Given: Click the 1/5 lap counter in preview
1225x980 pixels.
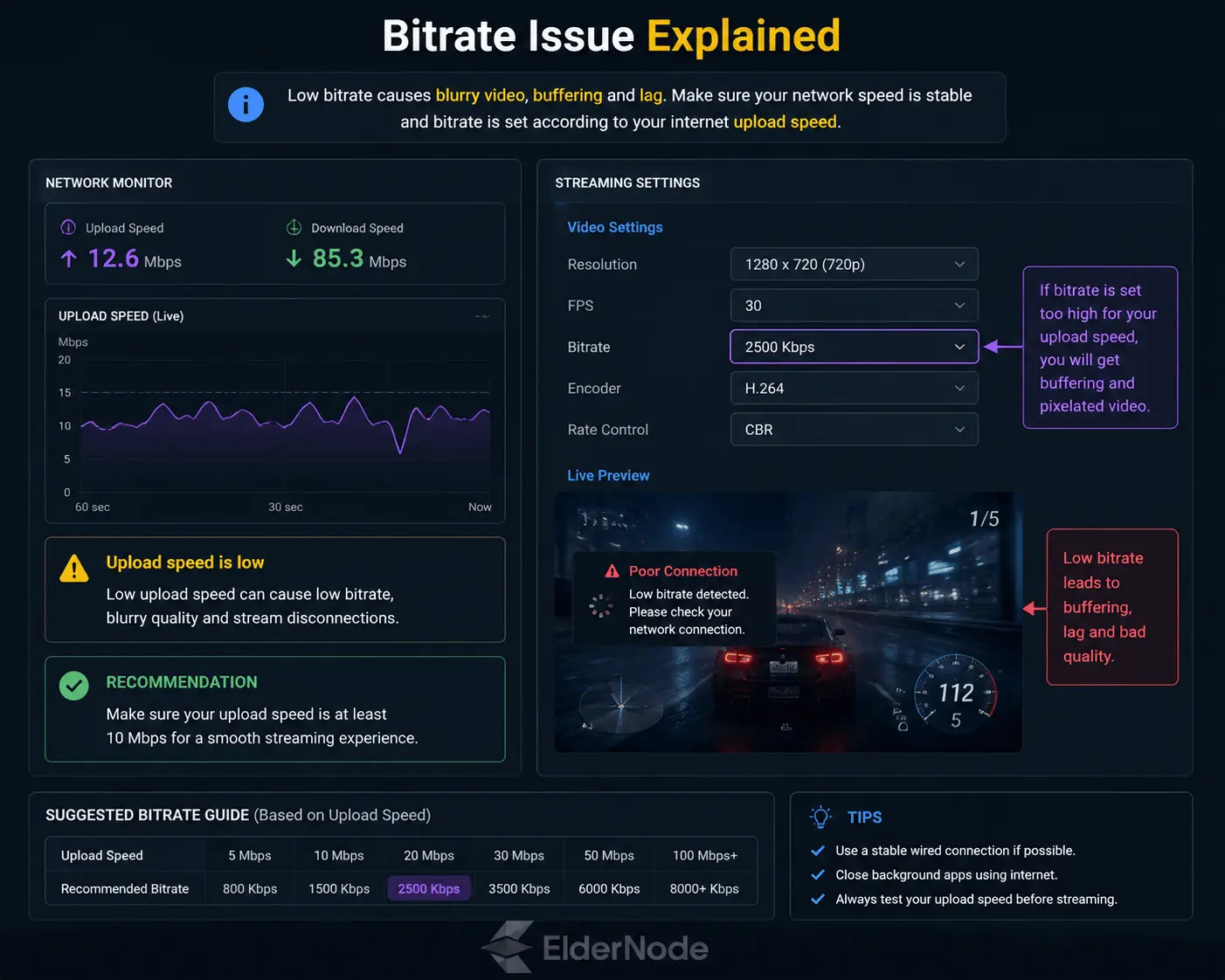Looking at the screenshot, I should pos(984,519).
